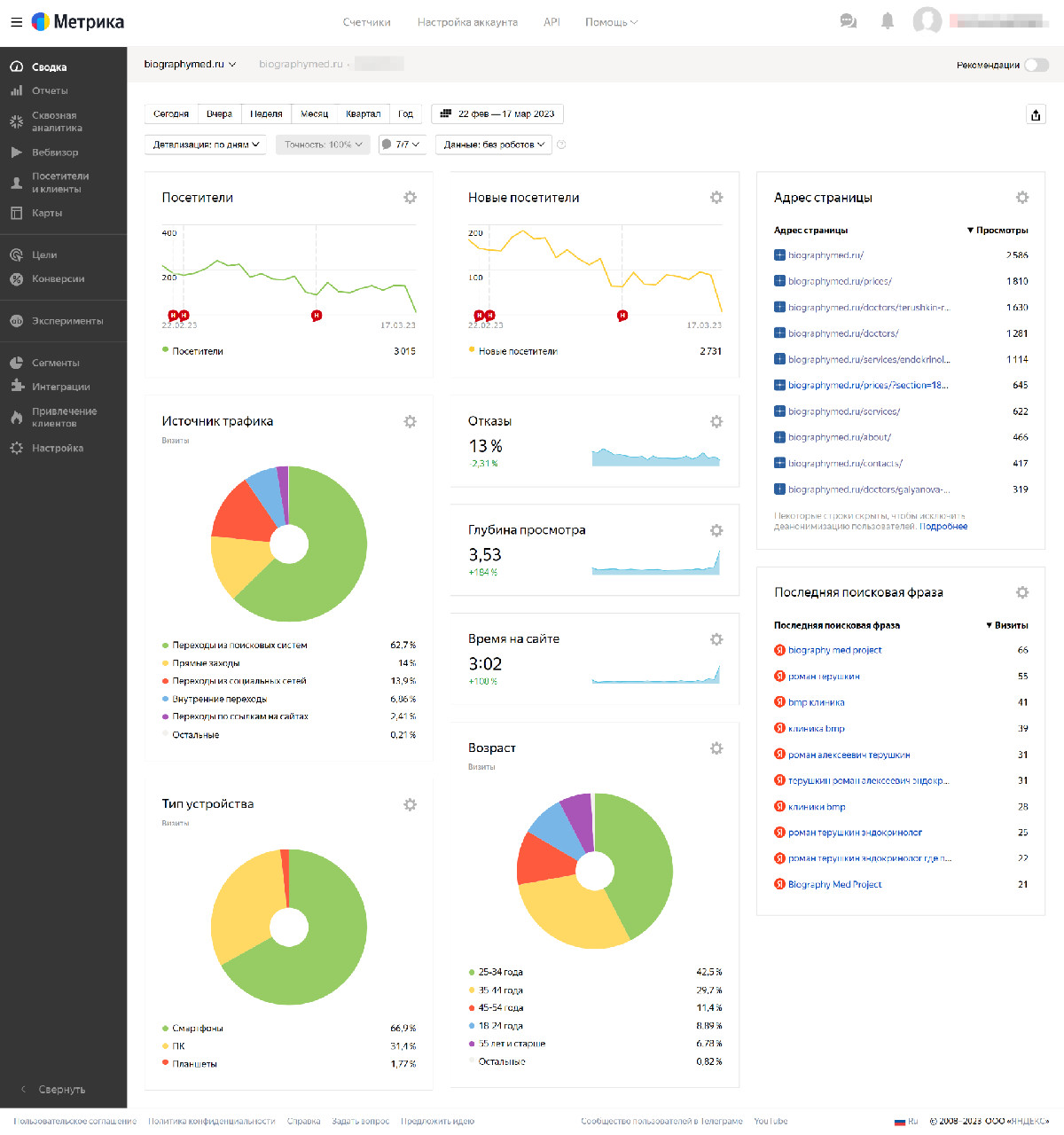The width and height of the screenshot is (1064, 1135).
Task: Select the Квартал period tab
Action: (363, 113)
